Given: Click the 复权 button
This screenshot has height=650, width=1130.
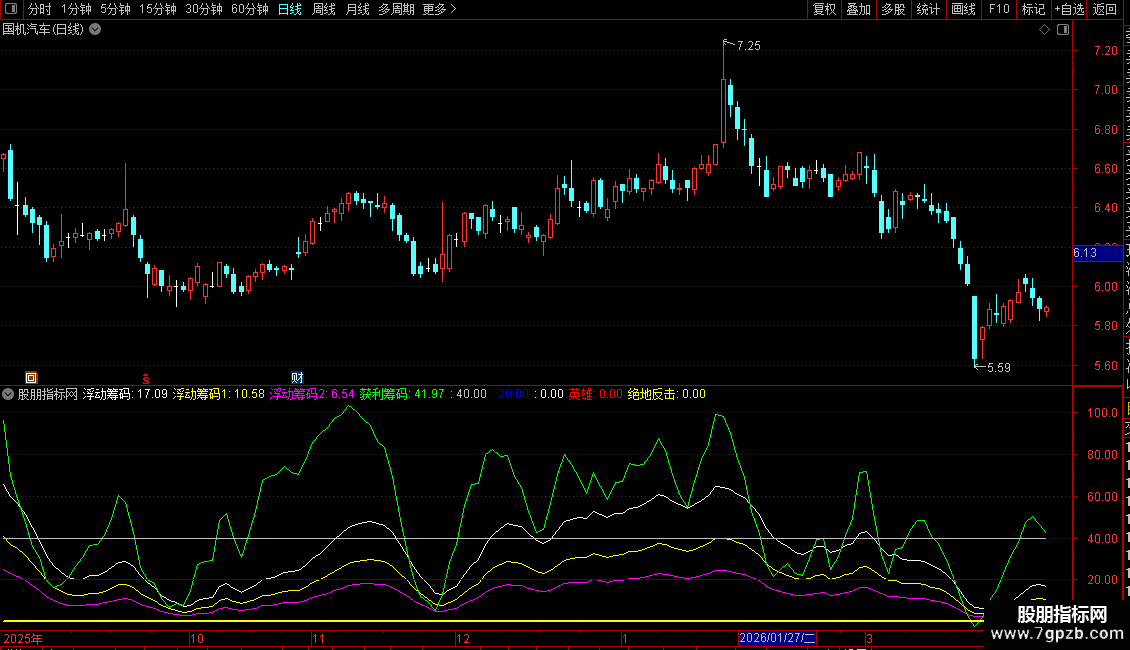Looking at the screenshot, I should click(824, 9).
